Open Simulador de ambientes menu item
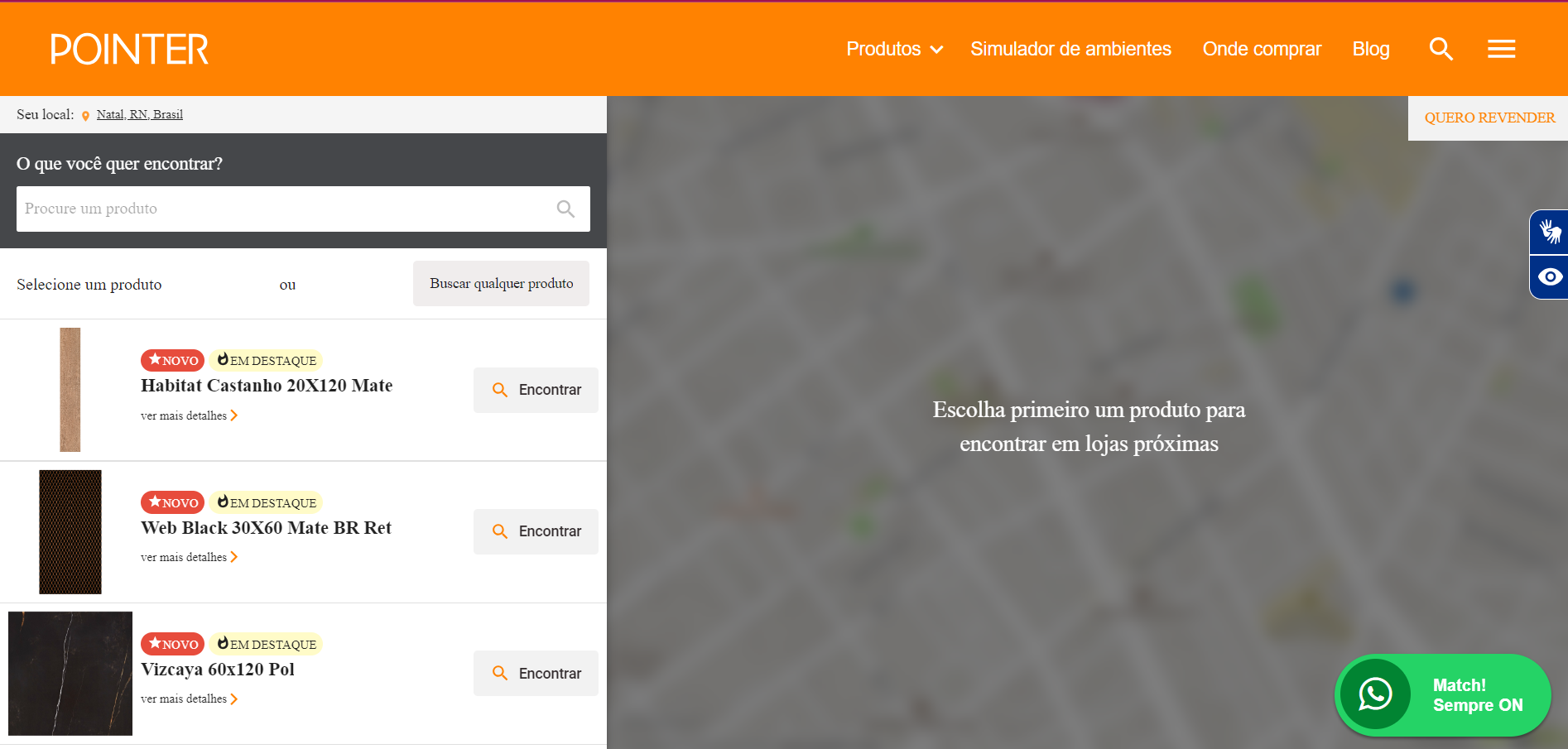 coord(1070,49)
